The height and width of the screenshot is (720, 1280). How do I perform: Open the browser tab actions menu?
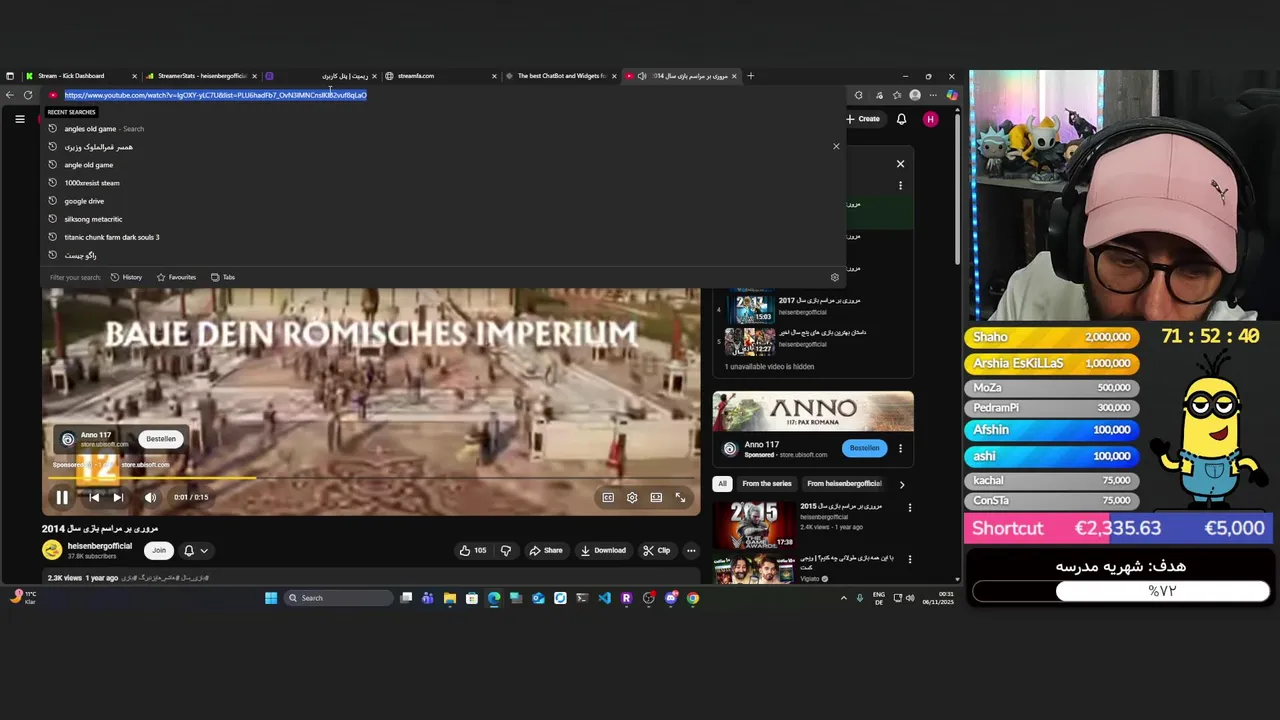(x=10, y=76)
